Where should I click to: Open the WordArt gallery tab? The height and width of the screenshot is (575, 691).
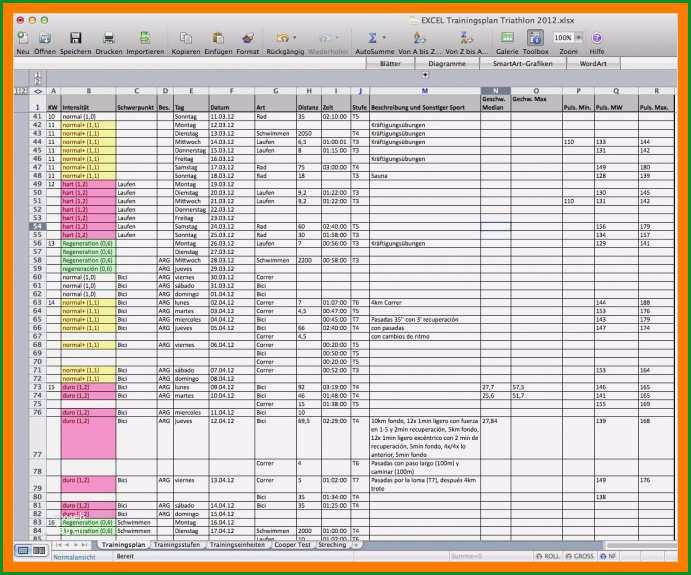pyautogui.click(x=593, y=63)
